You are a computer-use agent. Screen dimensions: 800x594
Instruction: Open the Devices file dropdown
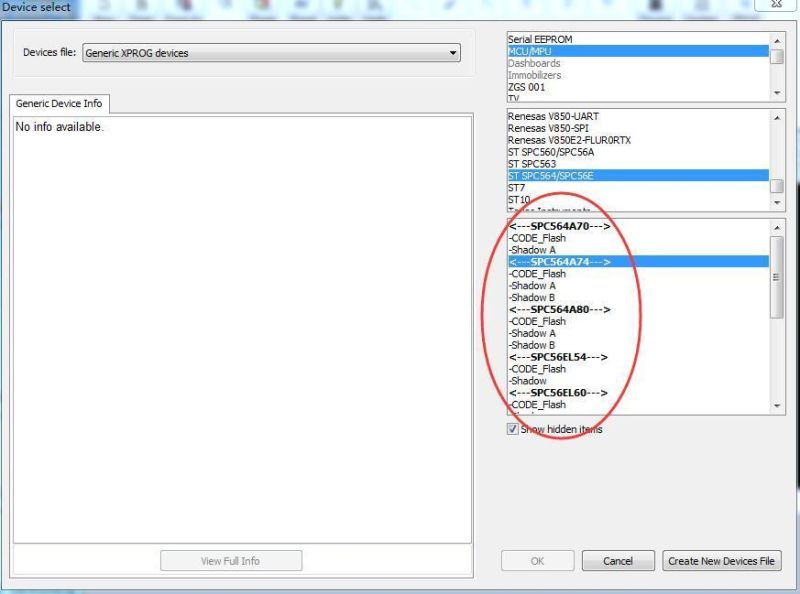tap(271, 53)
